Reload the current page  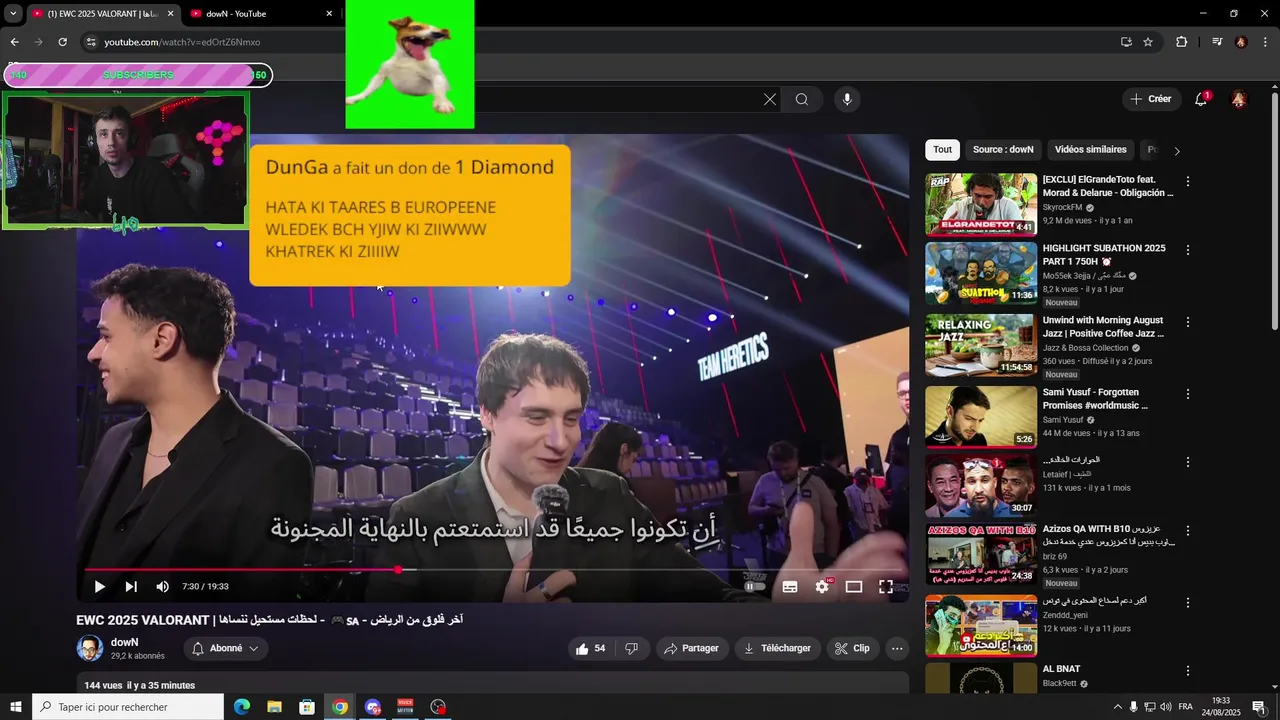62,42
